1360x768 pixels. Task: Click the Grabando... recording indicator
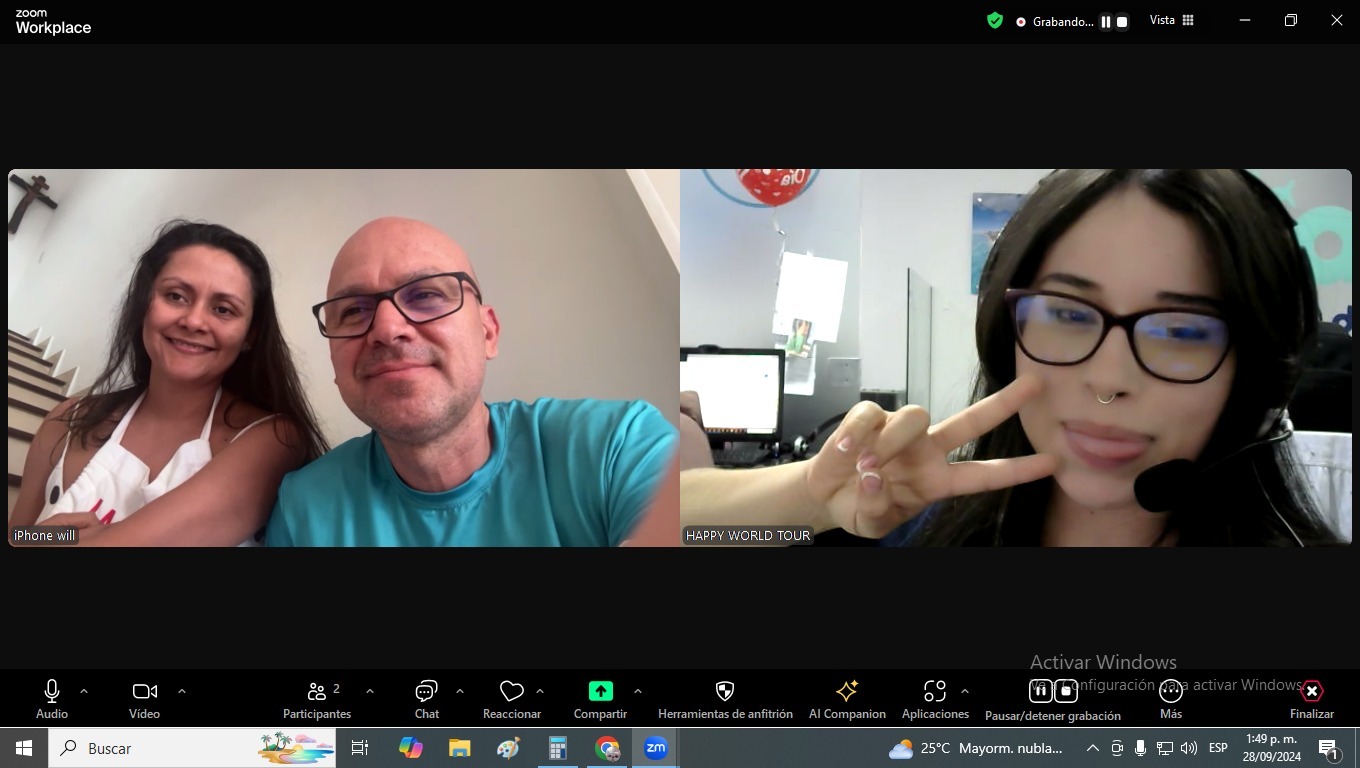(x=1055, y=21)
